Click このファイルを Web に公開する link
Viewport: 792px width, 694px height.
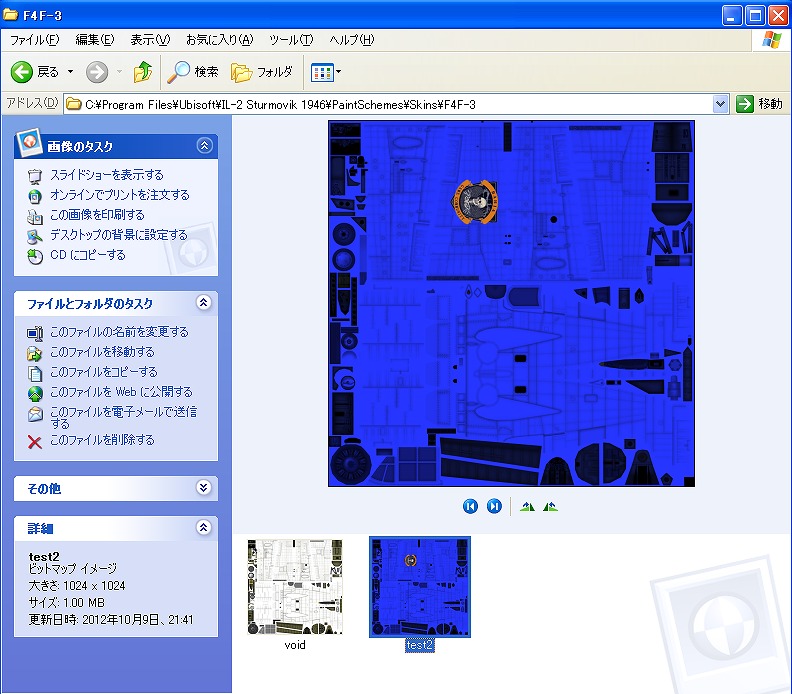click(121, 392)
